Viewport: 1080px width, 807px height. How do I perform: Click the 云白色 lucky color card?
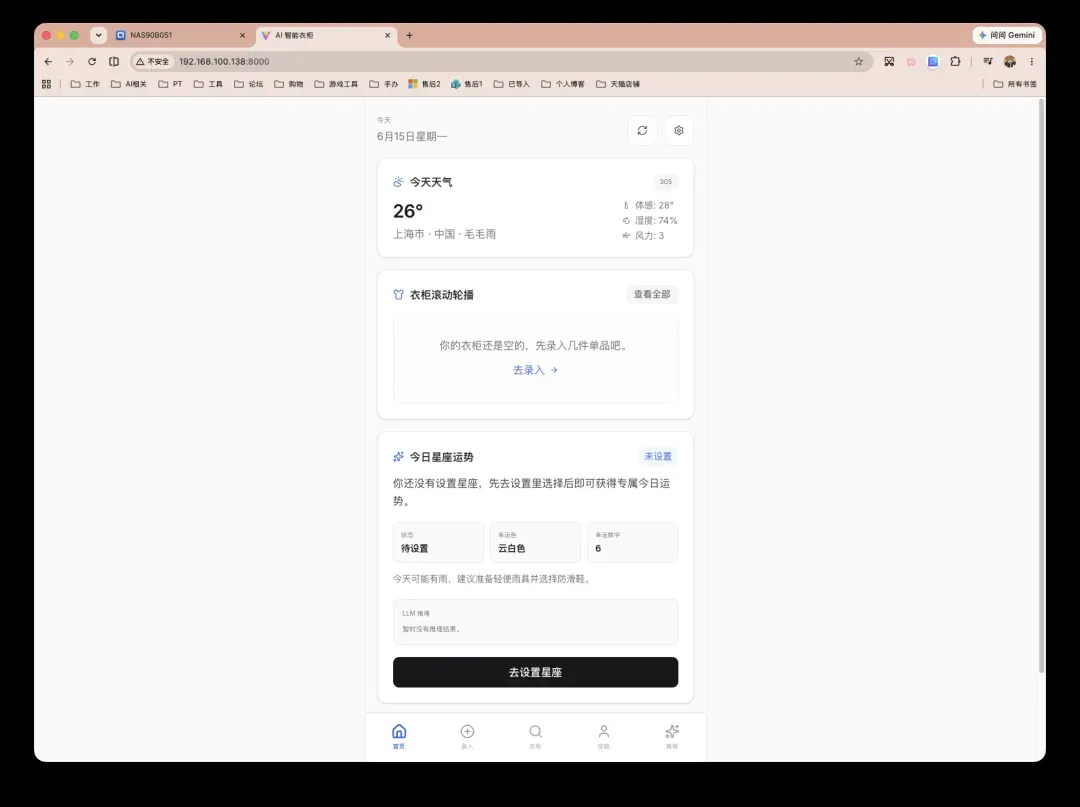point(535,542)
